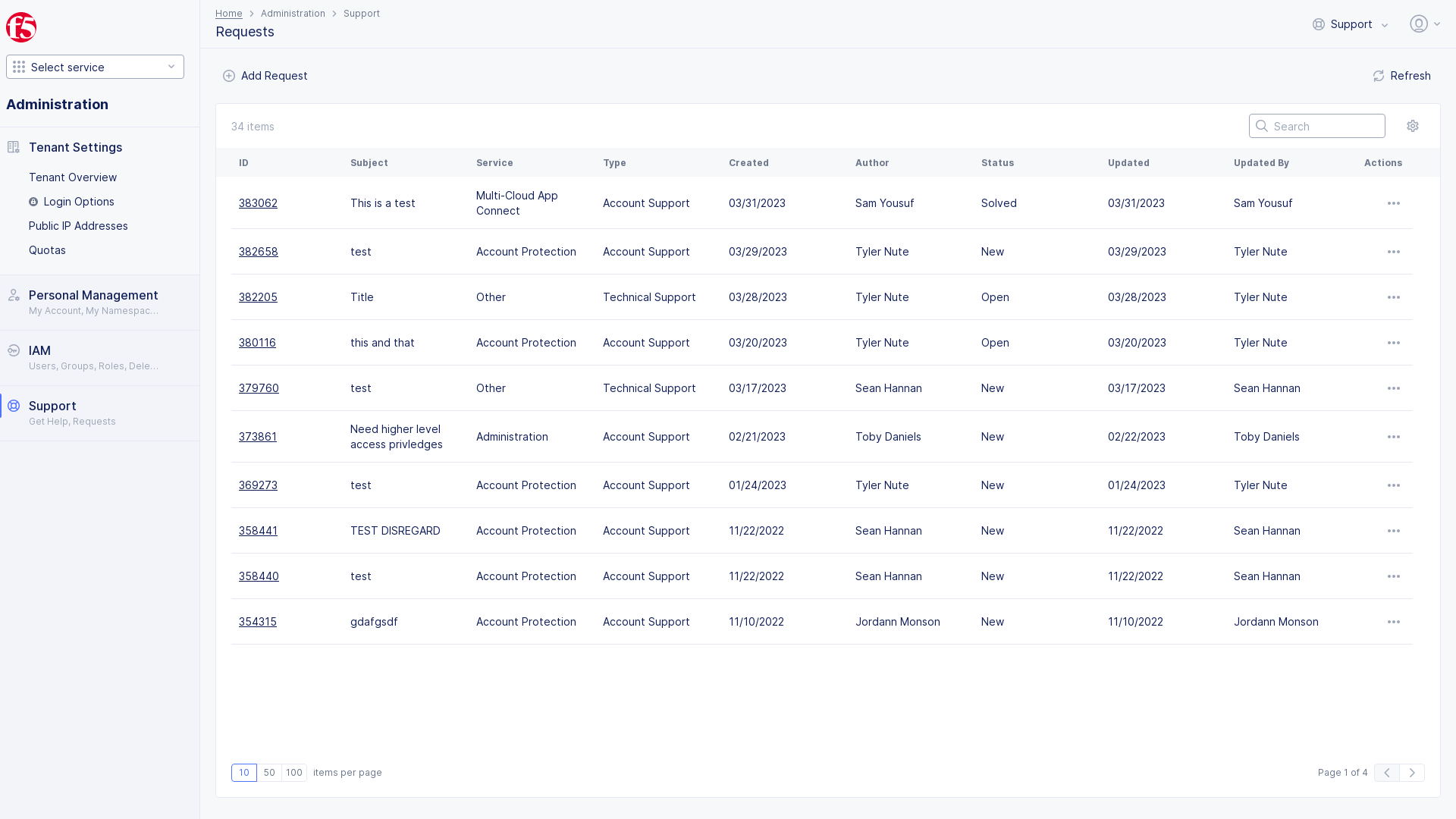
Task: Open the Select service dropdown
Action: (x=95, y=67)
